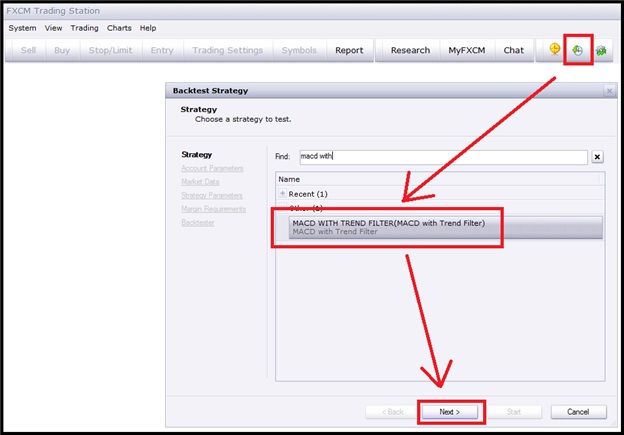
Task: Click the Buy toolbar button
Action: [x=62, y=50]
